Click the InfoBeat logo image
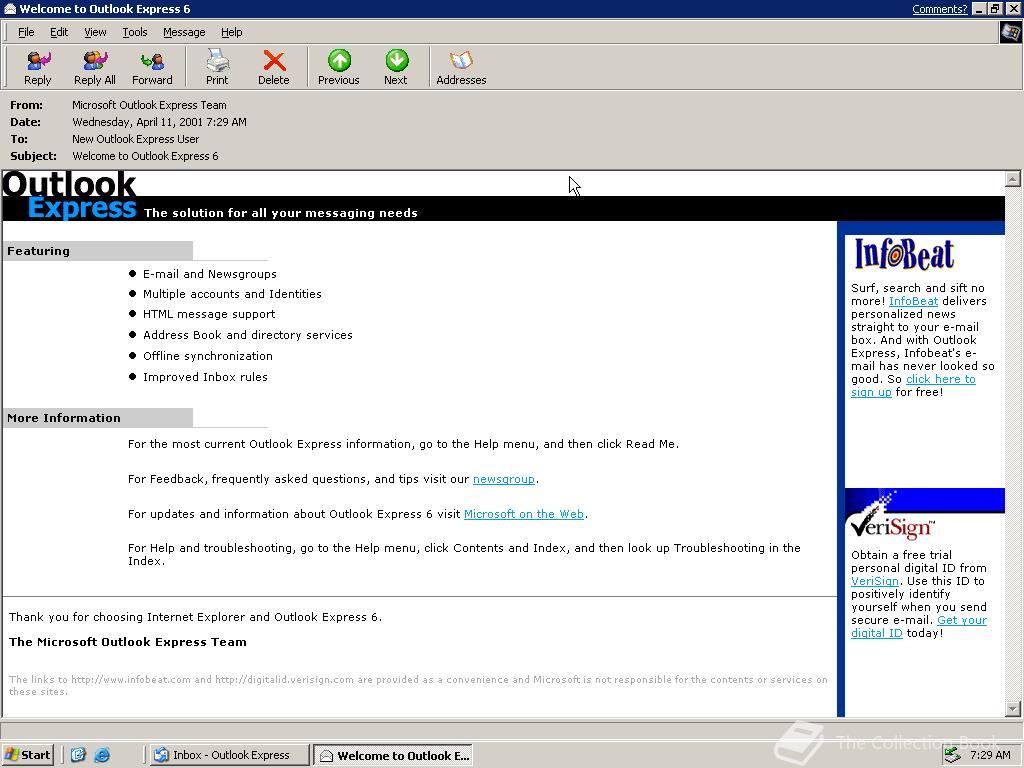Image resolution: width=1024 pixels, height=768 pixels. [904, 254]
